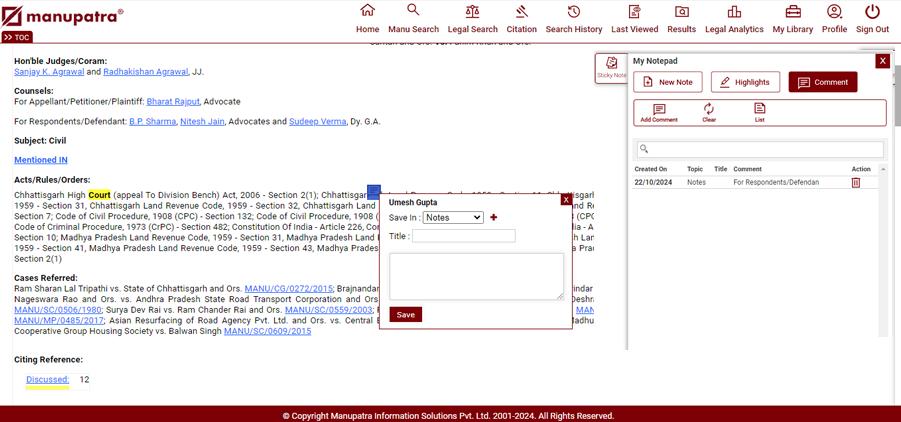Open Legal Search scales icon
Screen dimensions: 901x422
[472, 11]
